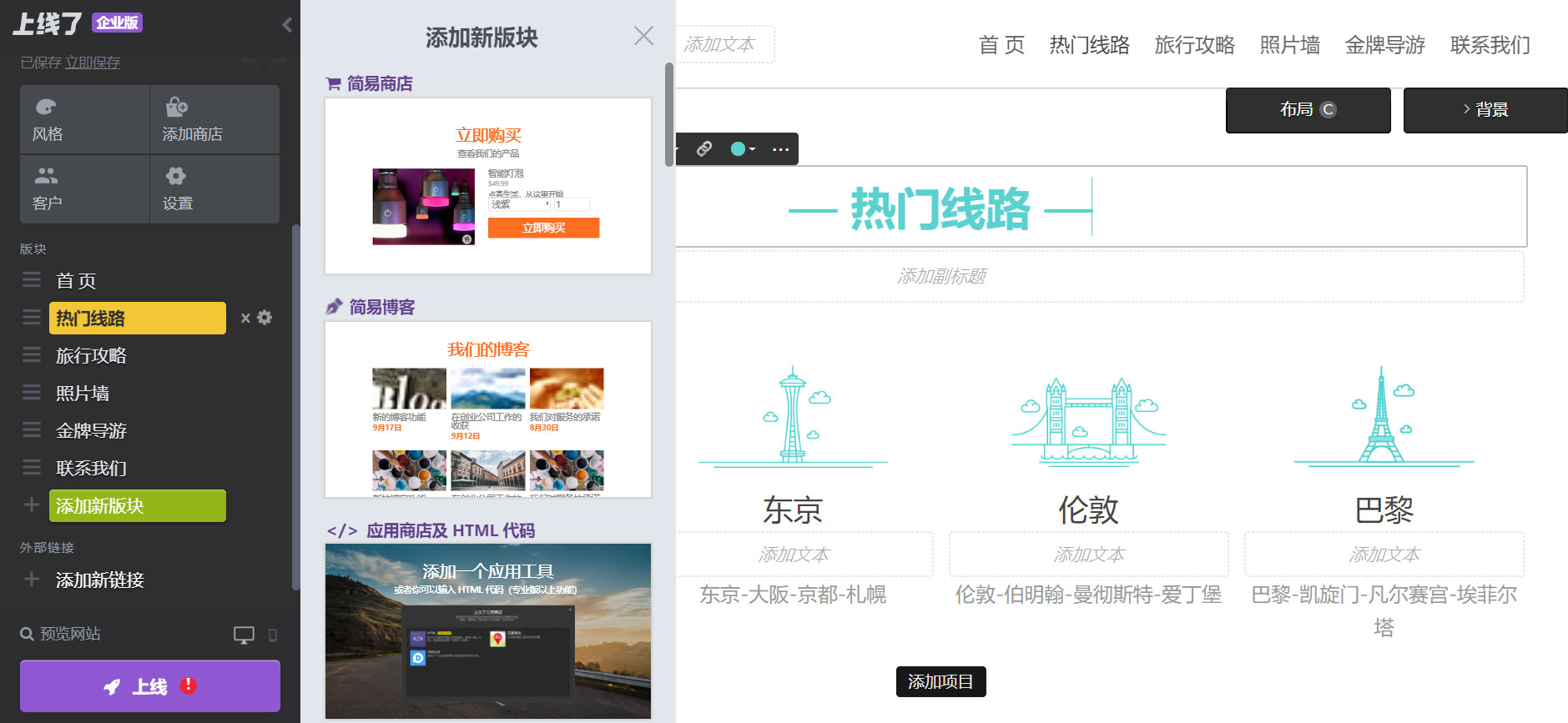Click the 添加新链接 item
Viewport: 1568px width, 723px height.
pos(100,580)
